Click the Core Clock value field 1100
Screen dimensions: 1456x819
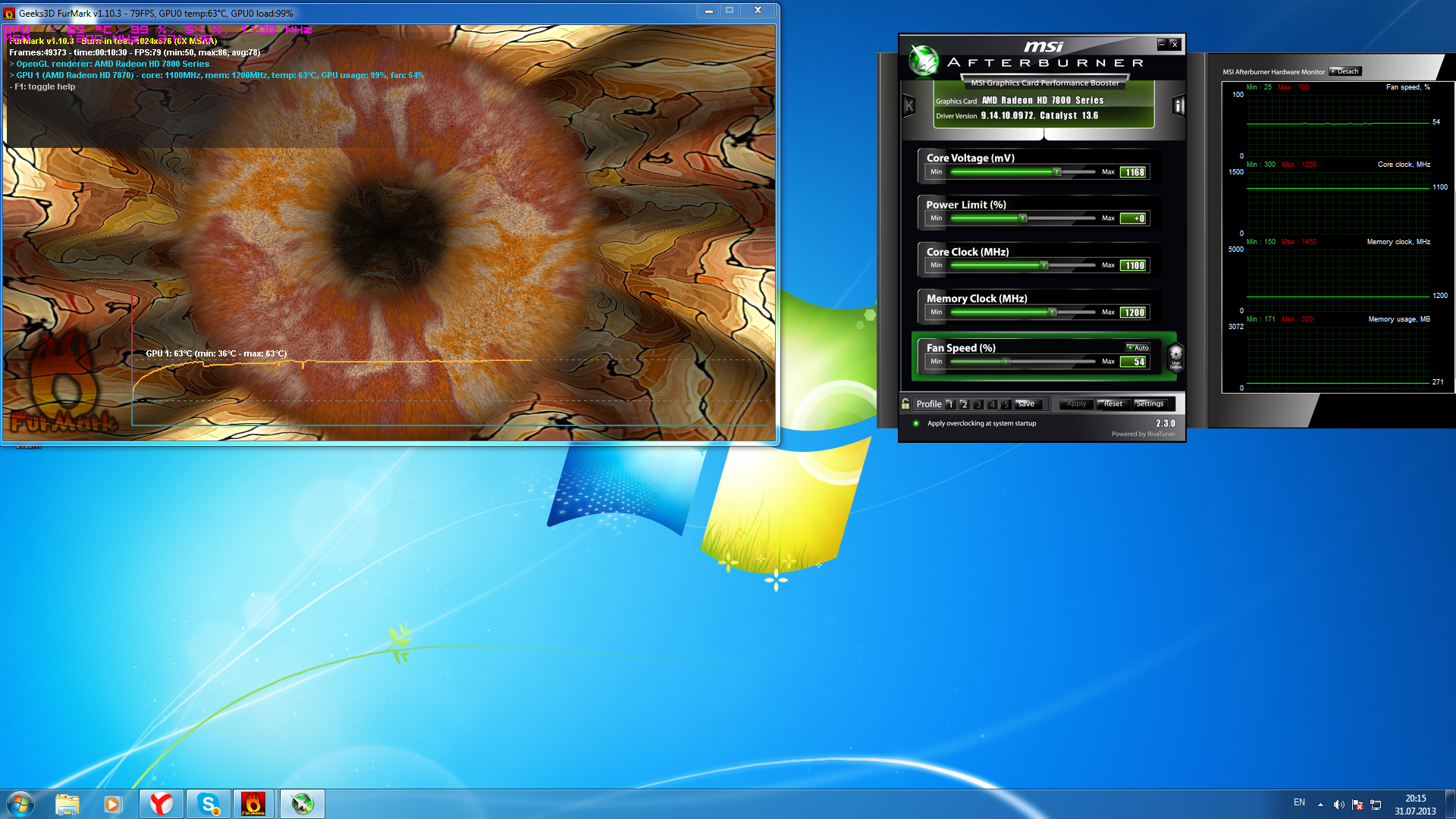pyautogui.click(x=1134, y=265)
